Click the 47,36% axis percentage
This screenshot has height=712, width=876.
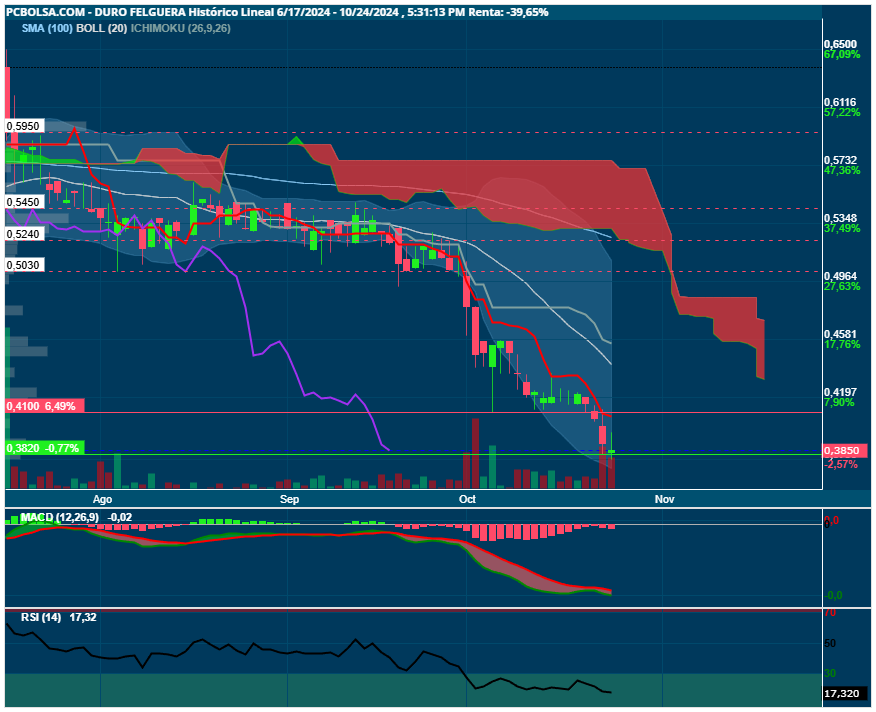pyautogui.click(x=842, y=170)
